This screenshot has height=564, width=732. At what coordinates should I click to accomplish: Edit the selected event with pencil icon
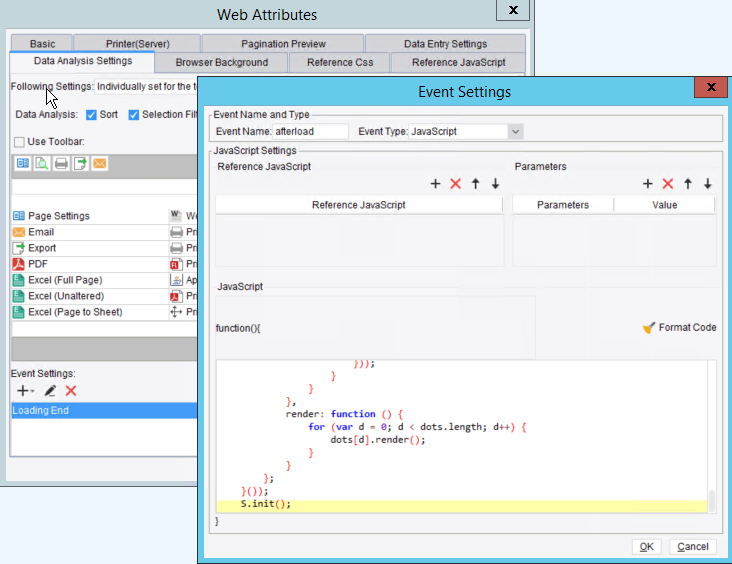(50, 391)
